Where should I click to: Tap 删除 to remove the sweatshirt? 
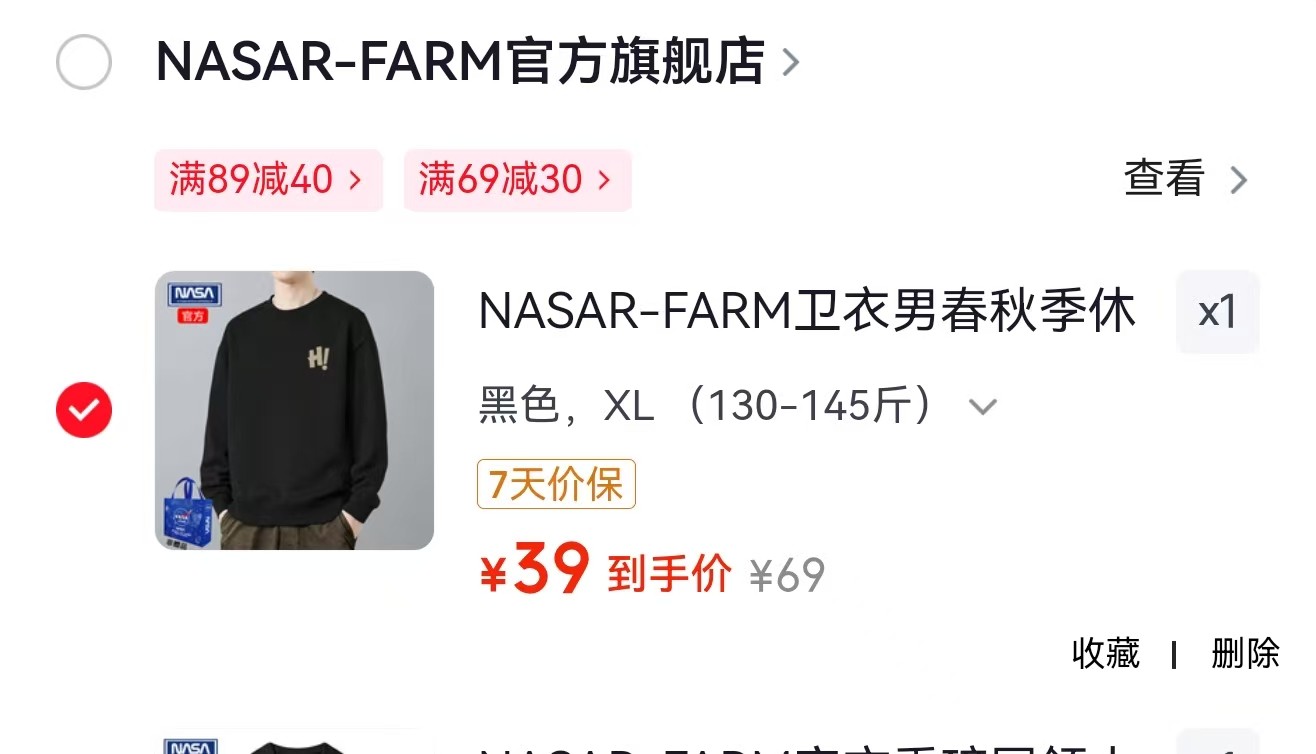click(1245, 653)
